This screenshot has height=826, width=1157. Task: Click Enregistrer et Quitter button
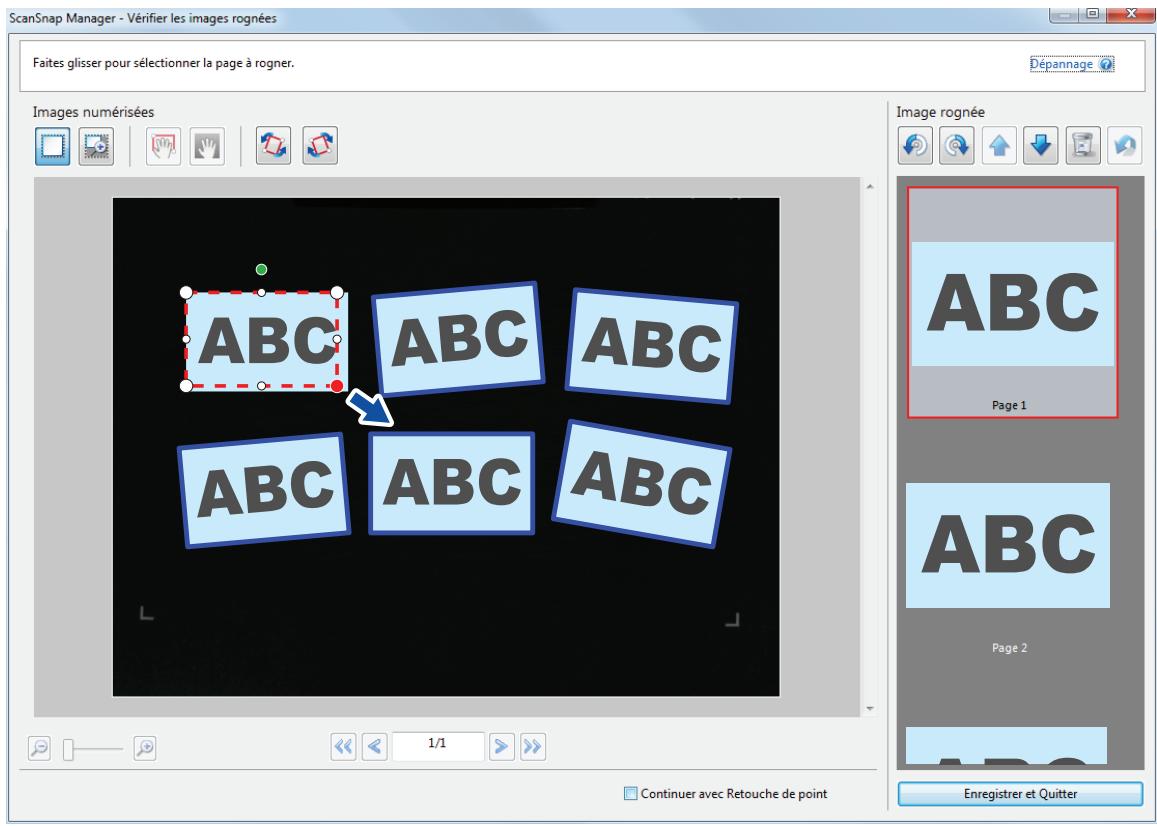tap(1020, 794)
